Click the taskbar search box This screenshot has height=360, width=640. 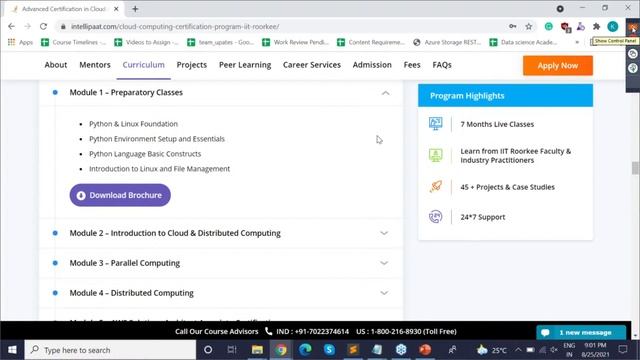coord(110,350)
